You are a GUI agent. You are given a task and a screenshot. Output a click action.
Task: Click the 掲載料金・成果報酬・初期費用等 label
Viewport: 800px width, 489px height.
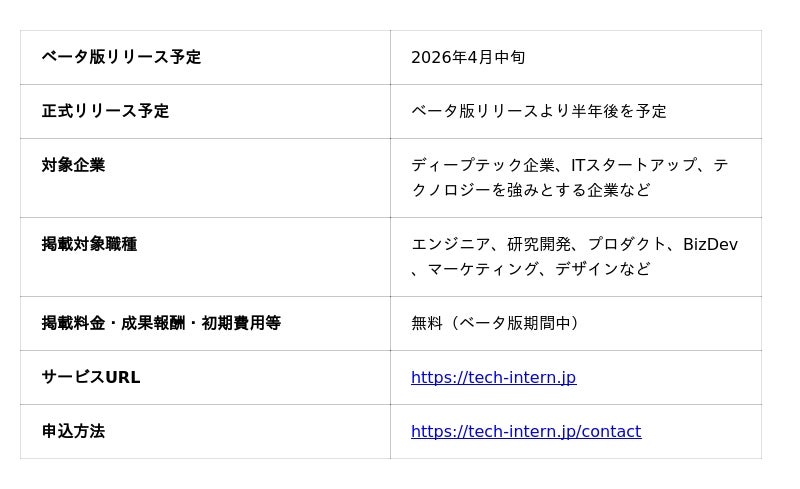coord(160,323)
